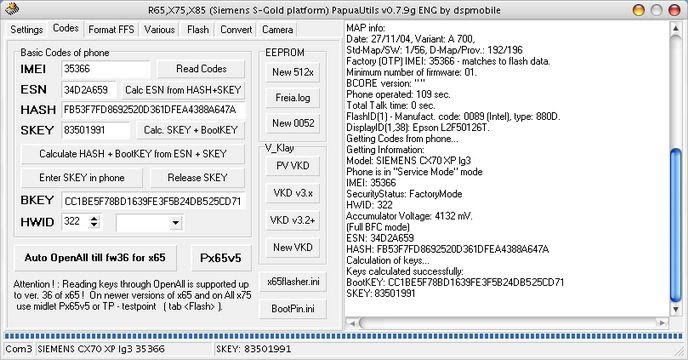Click Calc. SKEY + BootKEY button
Image resolution: width=688 pixels, height=360 pixels.
pyautogui.click(x=190, y=130)
